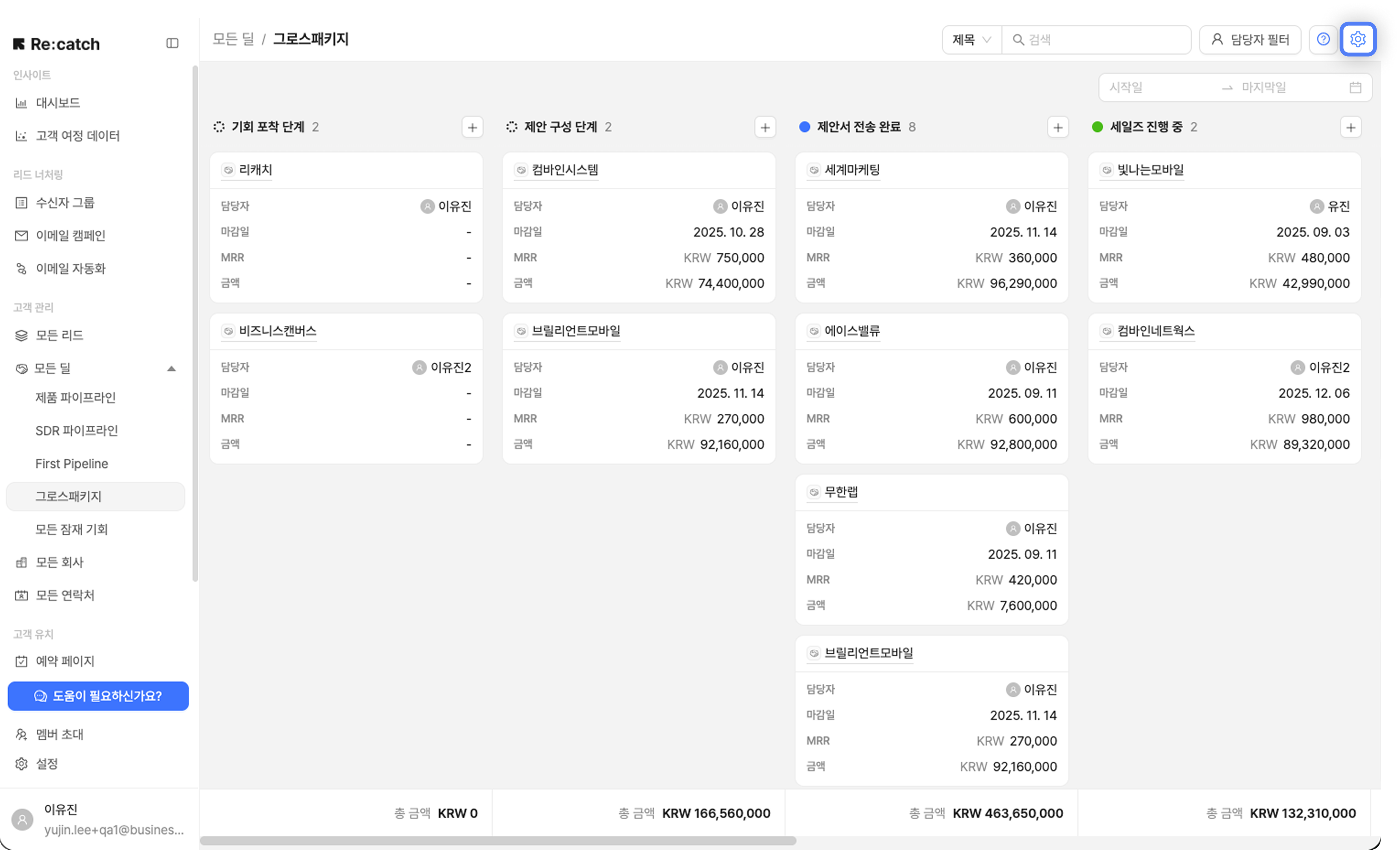This screenshot has width=1400, height=850.
Task: Click the blue 제안서 전송 완료 status dot
Action: click(804, 127)
